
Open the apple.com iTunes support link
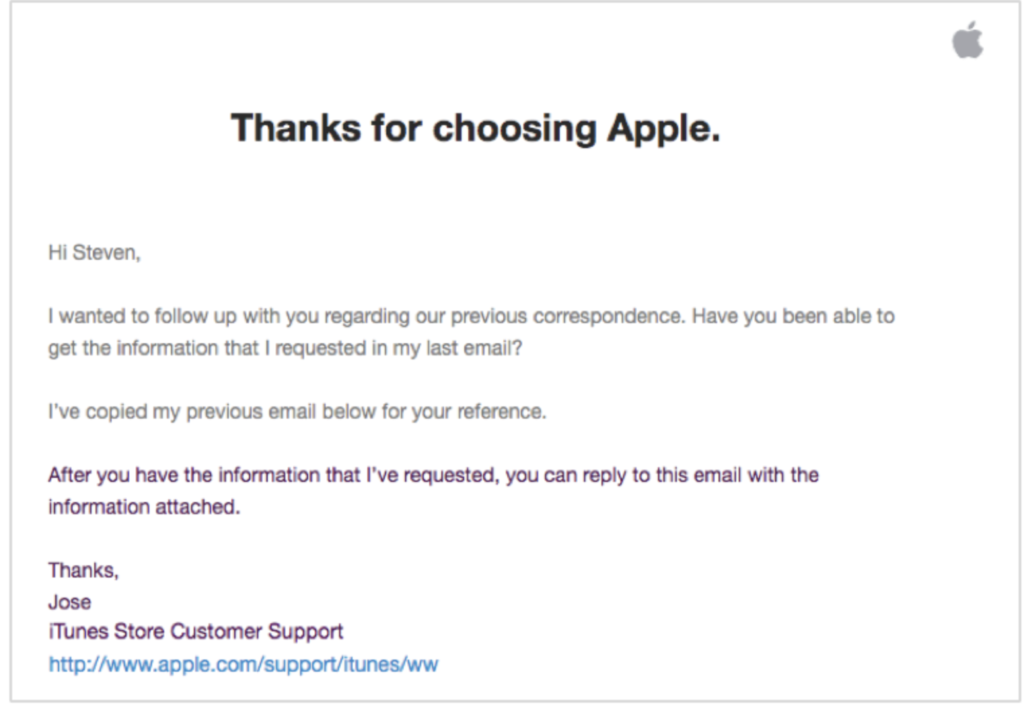tap(243, 664)
